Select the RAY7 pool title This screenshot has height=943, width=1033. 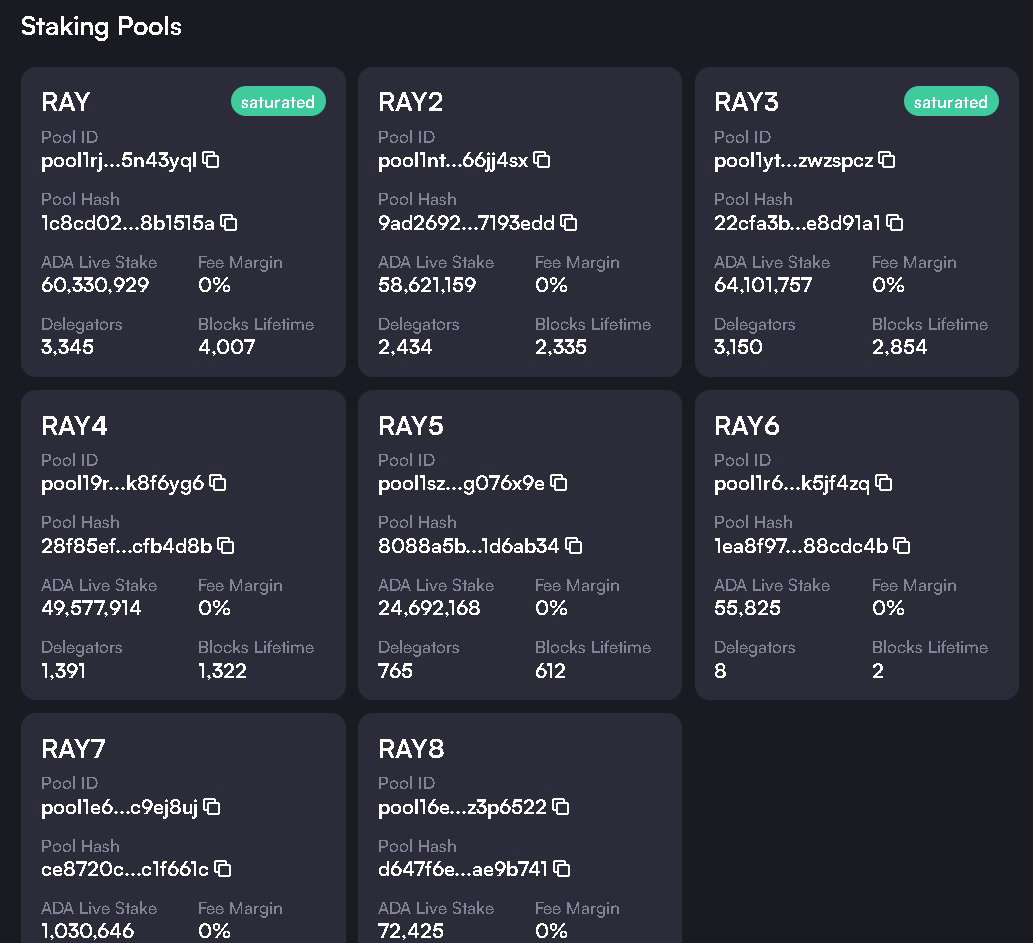[73, 749]
